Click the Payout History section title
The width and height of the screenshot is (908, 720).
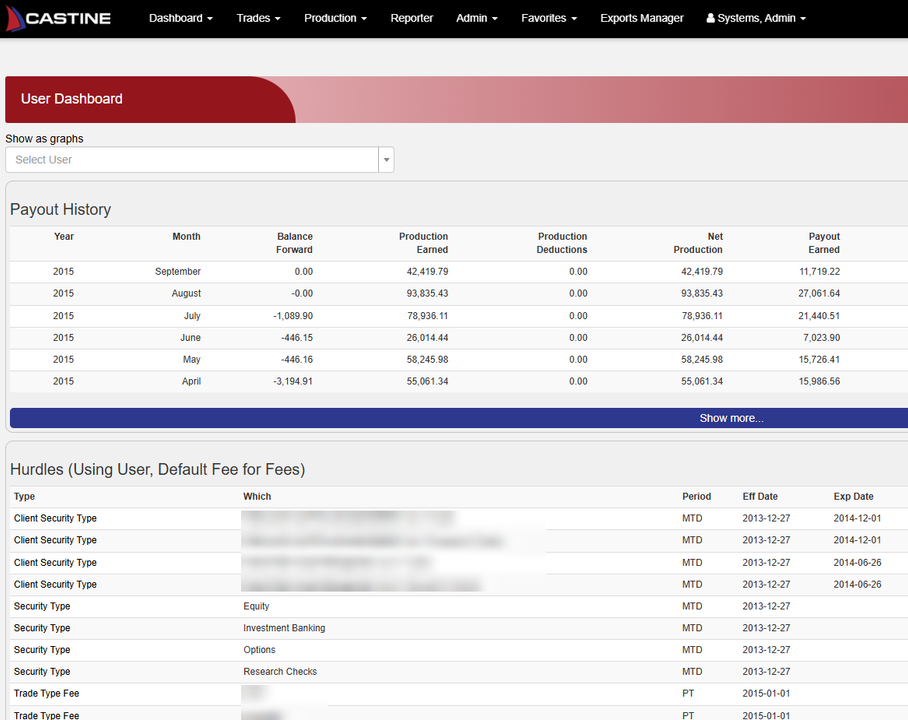(x=60, y=210)
